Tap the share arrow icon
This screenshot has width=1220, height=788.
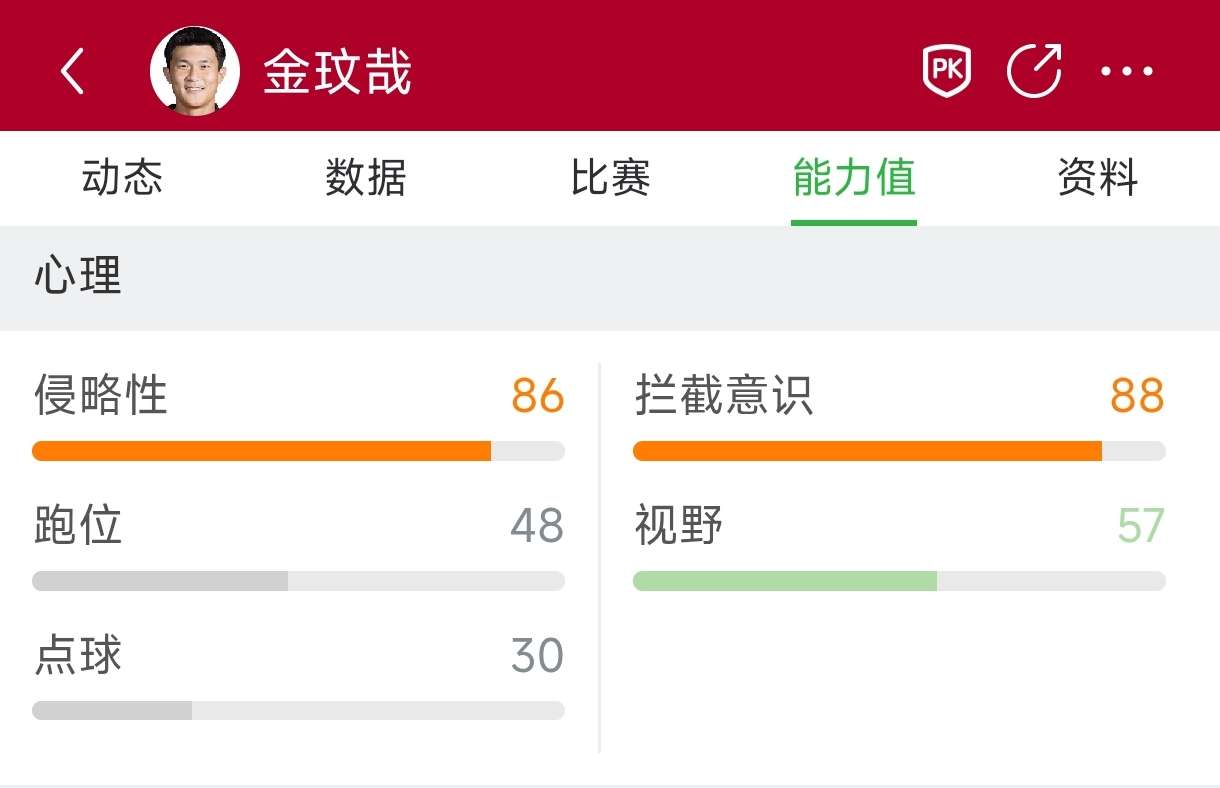(x=1033, y=72)
